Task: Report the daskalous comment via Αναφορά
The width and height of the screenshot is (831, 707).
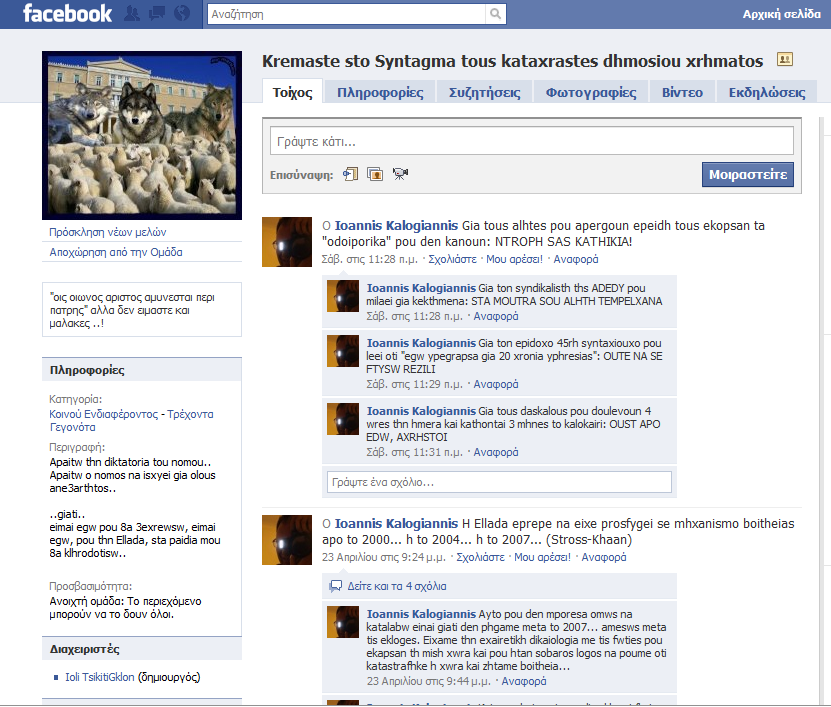Action: (x=496, y=452)
